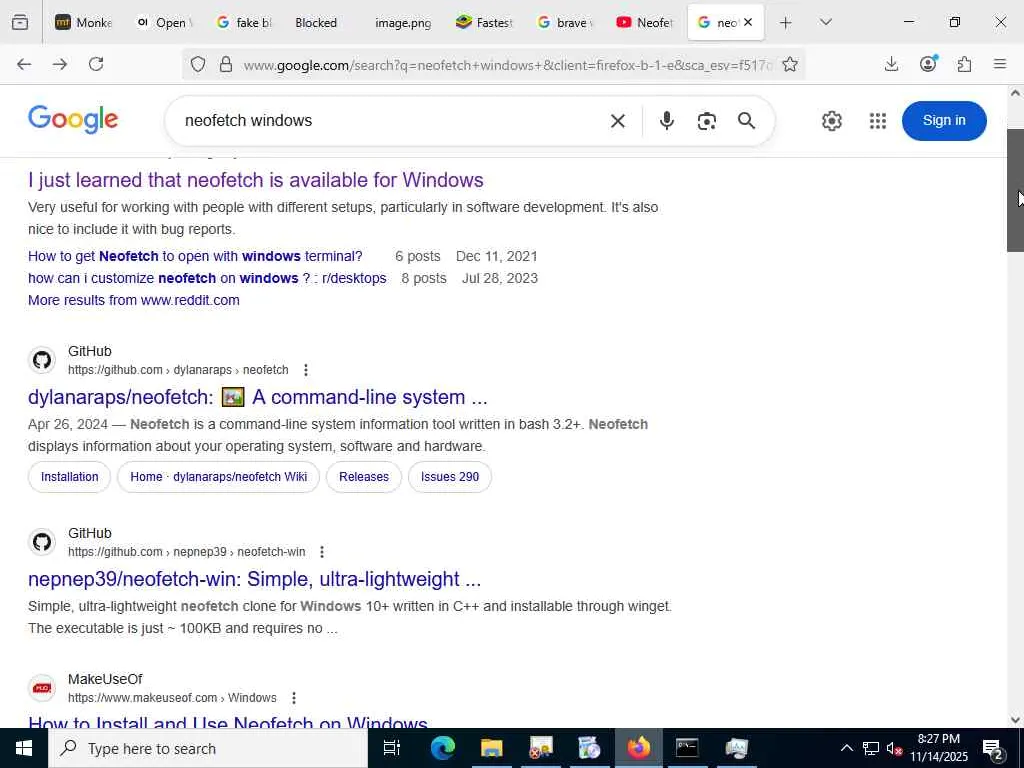Open three-dot menu for MakeUseOf result
Image resolution: width=1024 pixels, height=768 pixels.
[294, 698]
